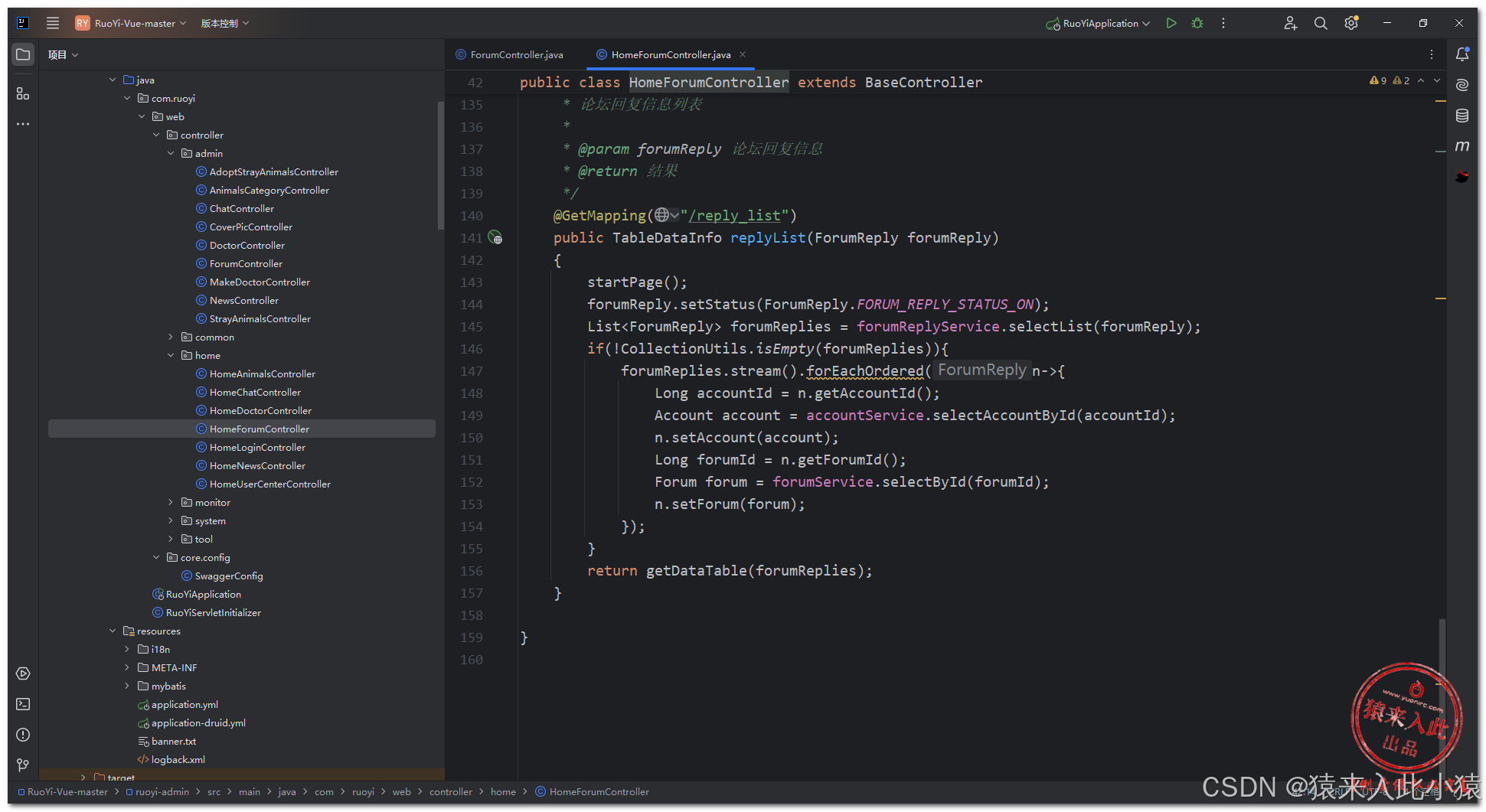Open the Notifications bell icon
Viewport: 1486px width, 812px height.
pyautogui.click(x=1462, y=54)
